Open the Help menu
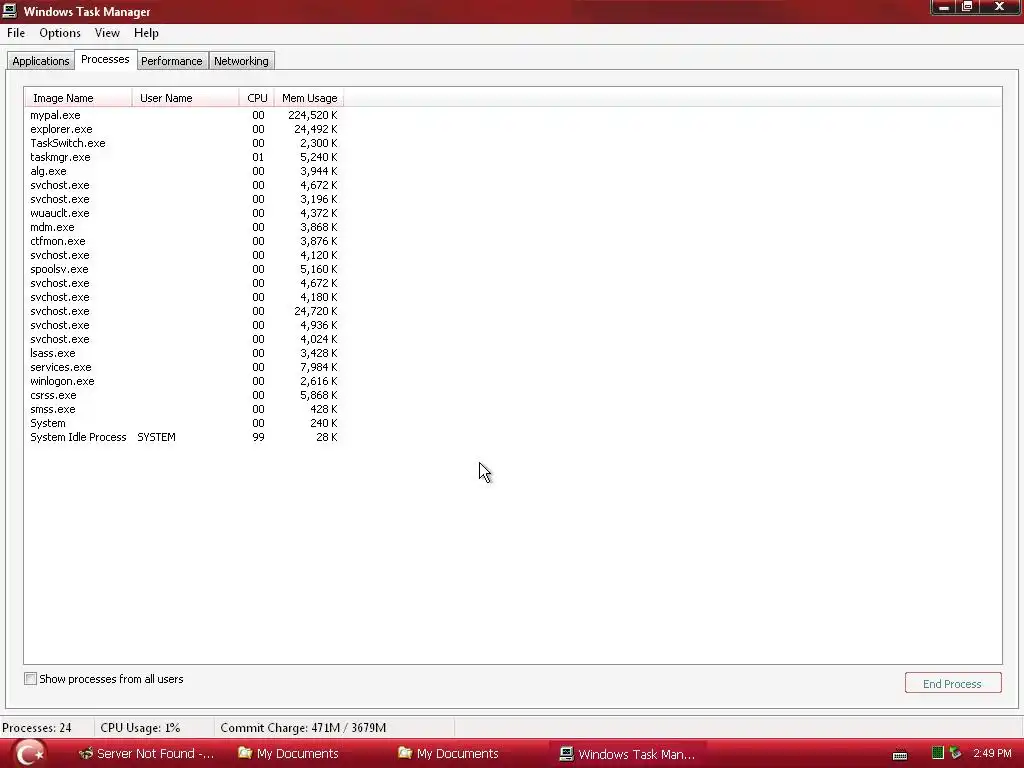This screenshot has height=768, width=1024. (146, 33)
